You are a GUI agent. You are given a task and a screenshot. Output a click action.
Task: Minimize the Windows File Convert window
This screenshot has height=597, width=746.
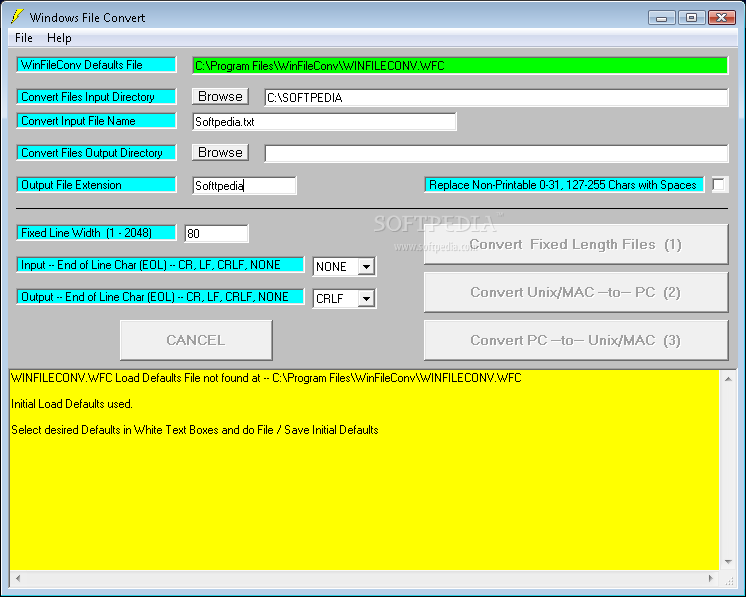pos(661,18)
